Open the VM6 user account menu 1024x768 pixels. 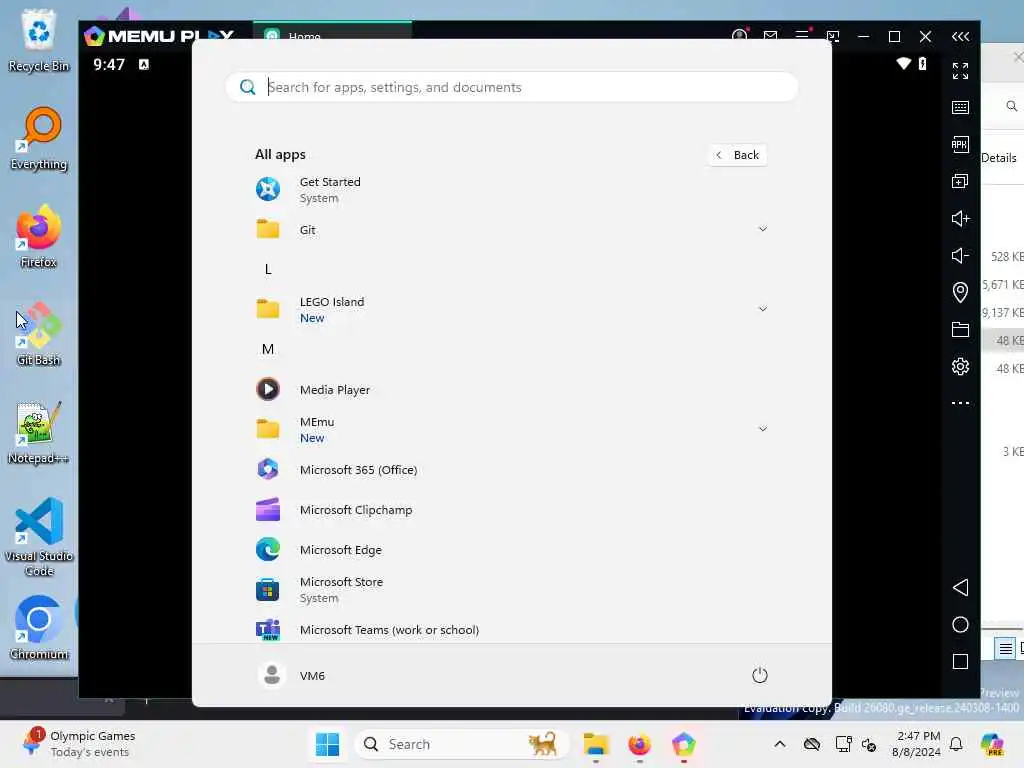pyautogui.click(x=291, y=675)
